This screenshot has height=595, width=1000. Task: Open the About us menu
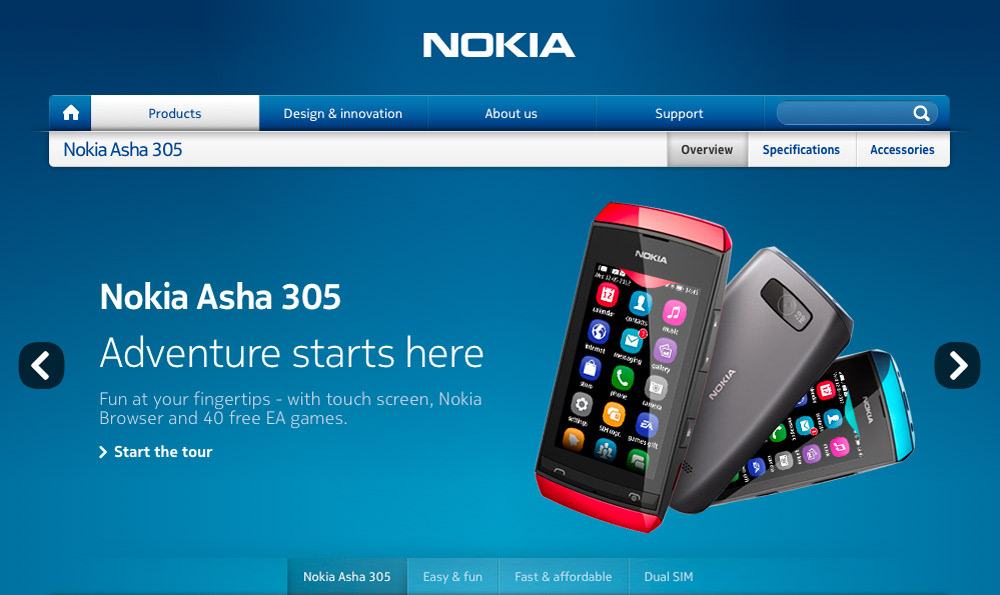point(511,113)
